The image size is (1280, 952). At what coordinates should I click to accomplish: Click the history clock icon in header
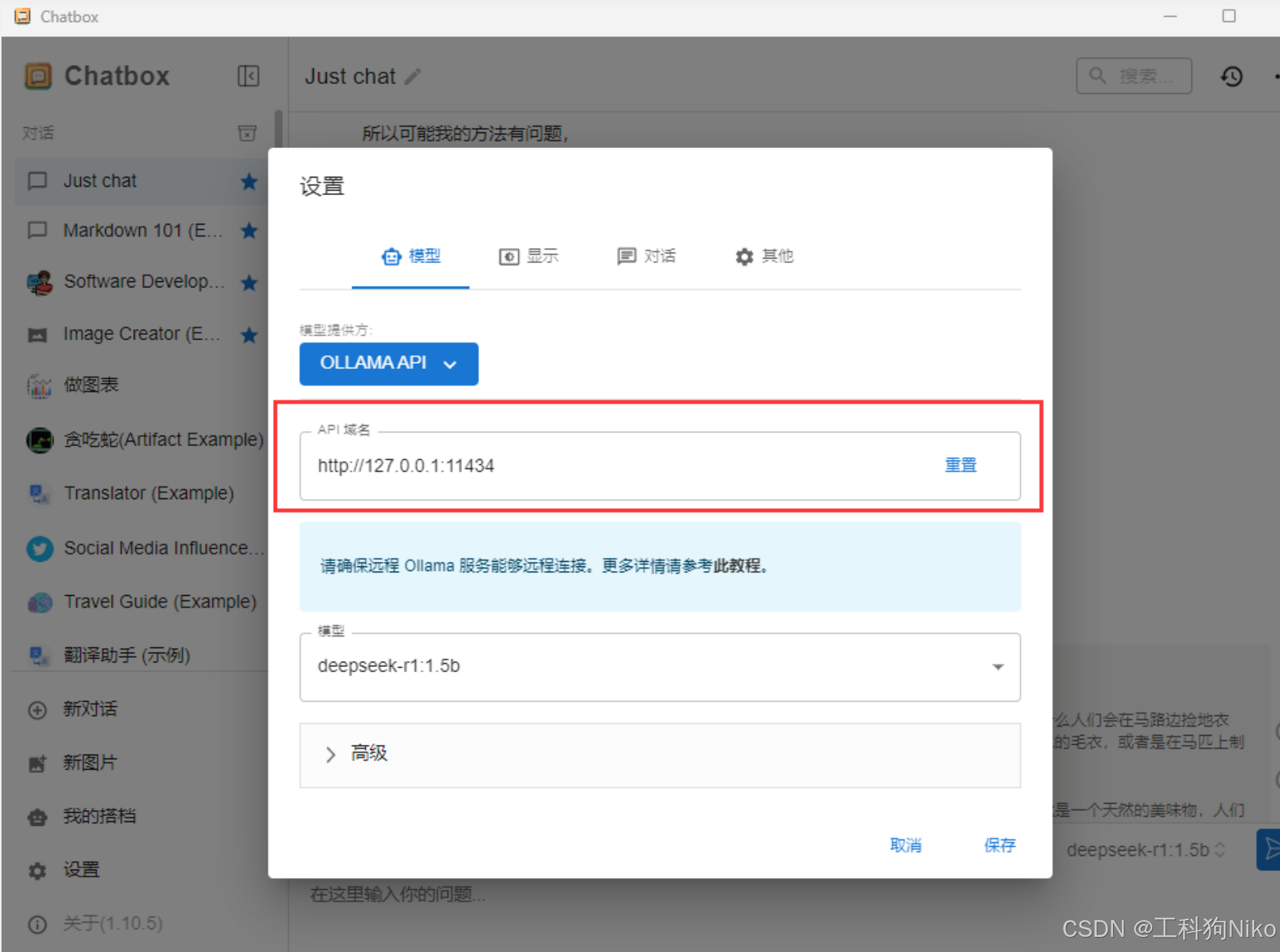pyautogui.click(x=1232, y=76)
